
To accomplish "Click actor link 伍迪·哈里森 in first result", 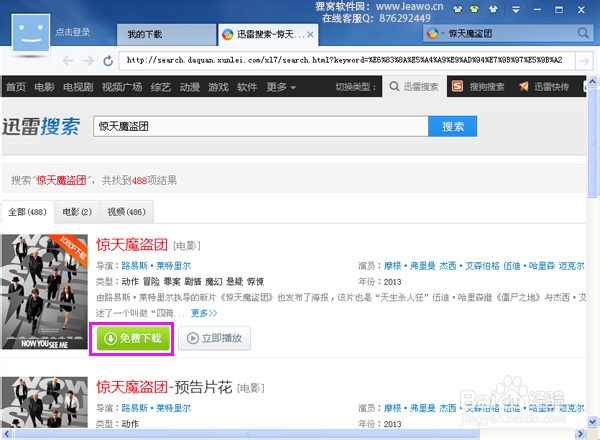I will click(x=529, y=266).
